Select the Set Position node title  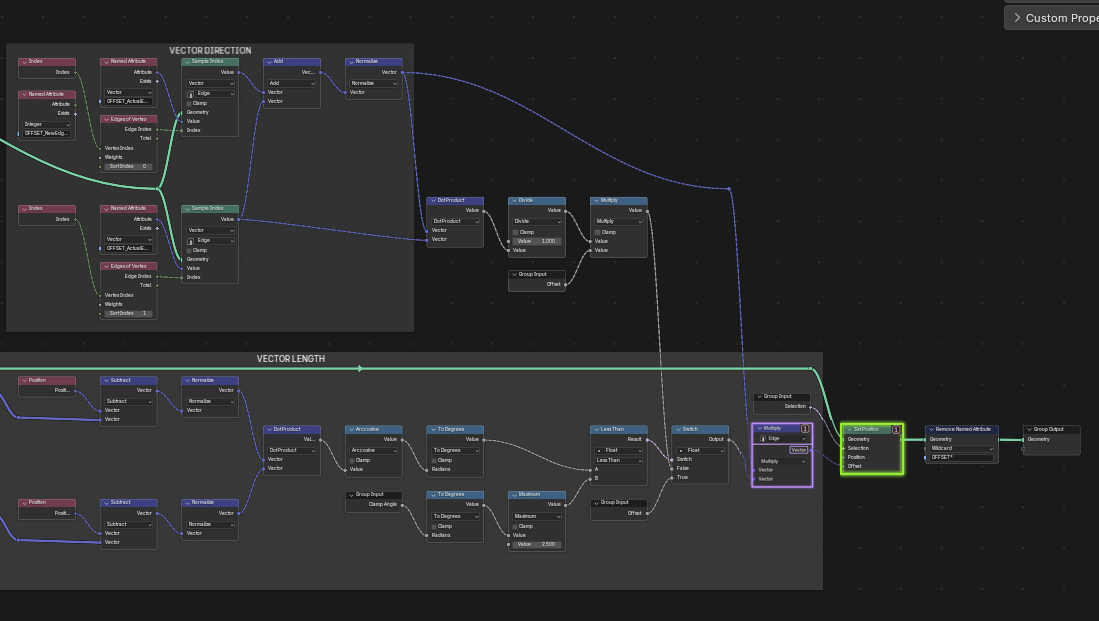[x=866, y=429]
